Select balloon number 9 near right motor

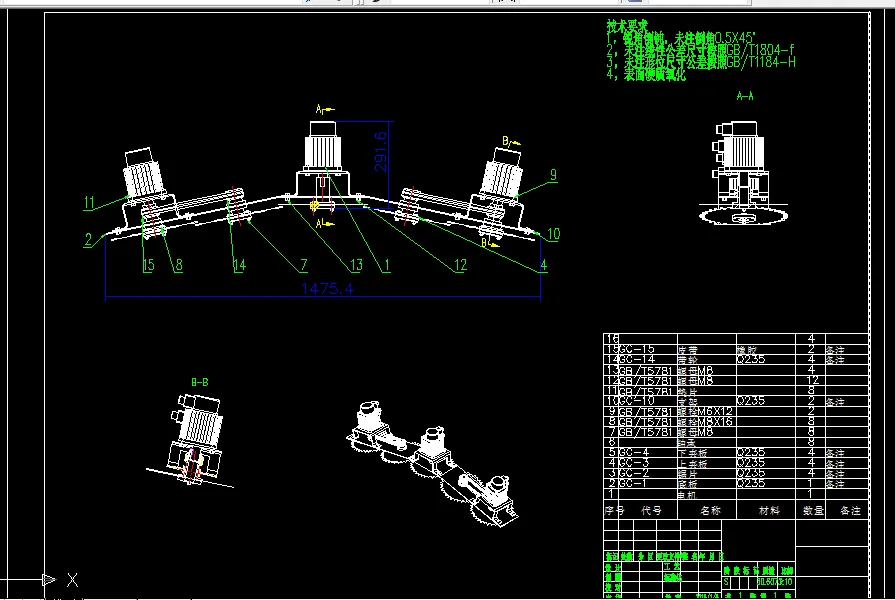coord(553,175)
